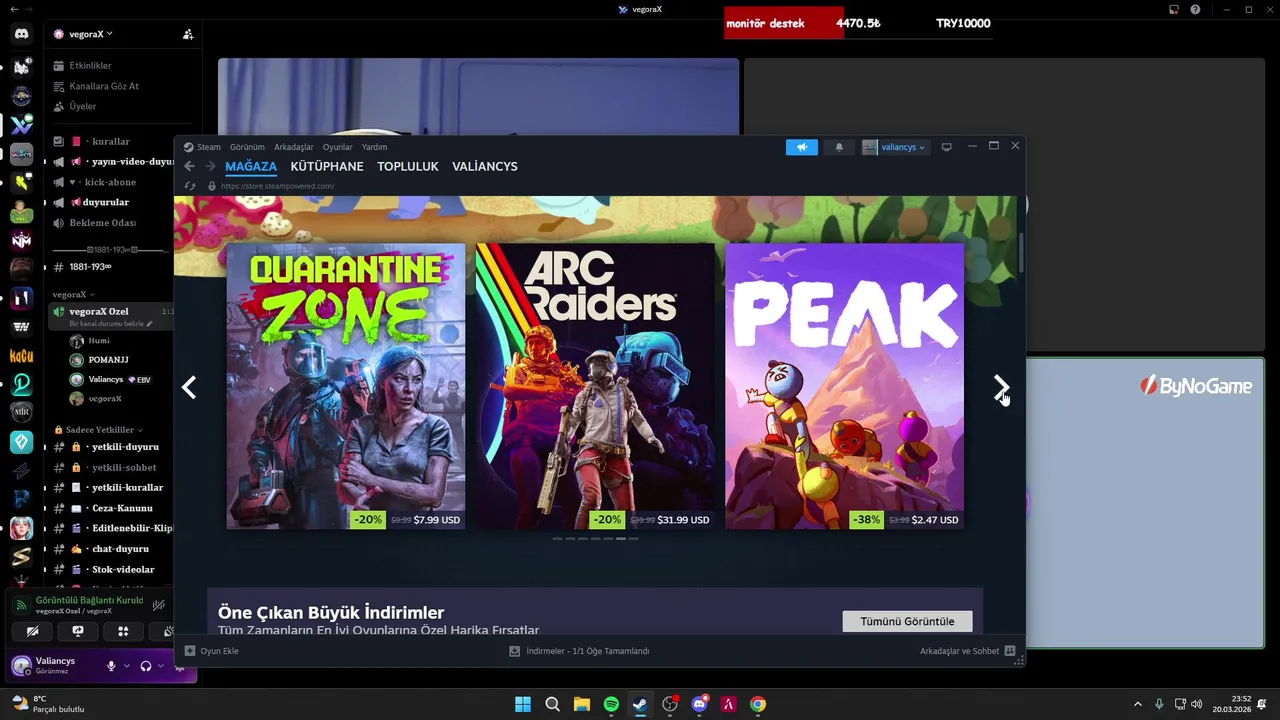
Task: Open the taskbar weather widget
Action: pos(47,704)
